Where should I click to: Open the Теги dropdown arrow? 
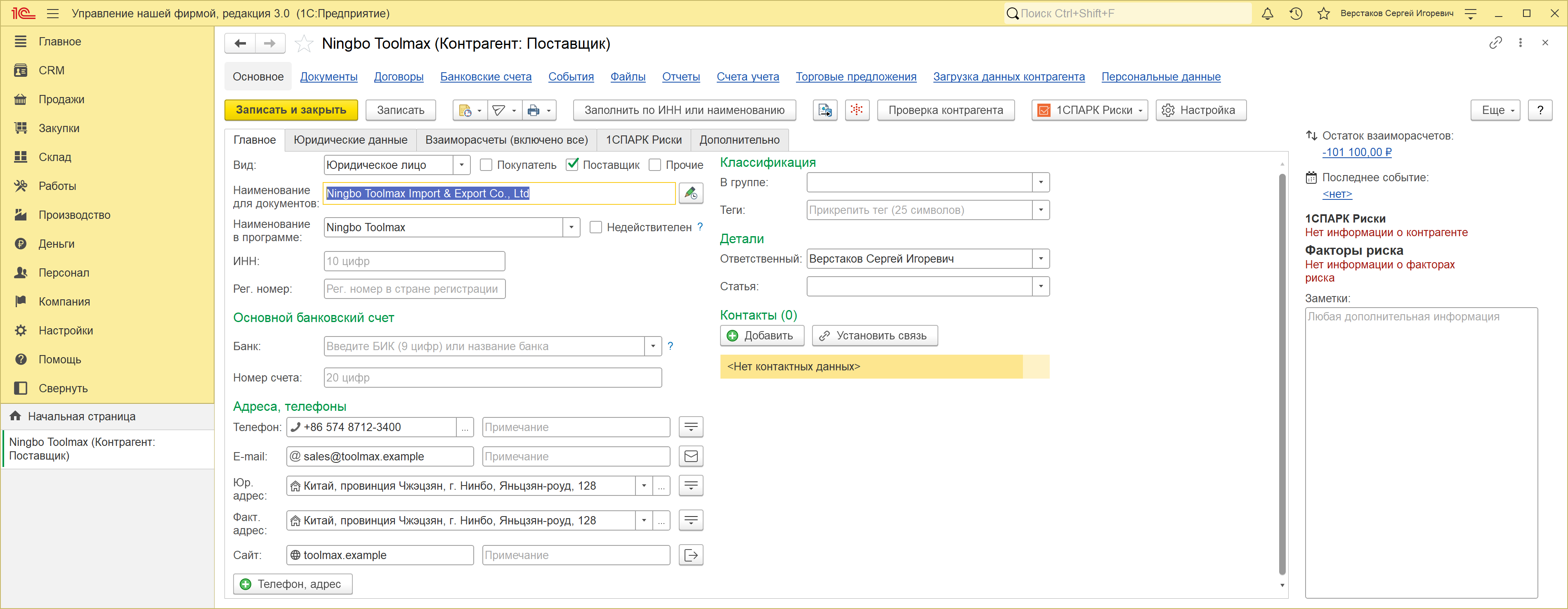pyautogui.click(x=1040, y=210)
